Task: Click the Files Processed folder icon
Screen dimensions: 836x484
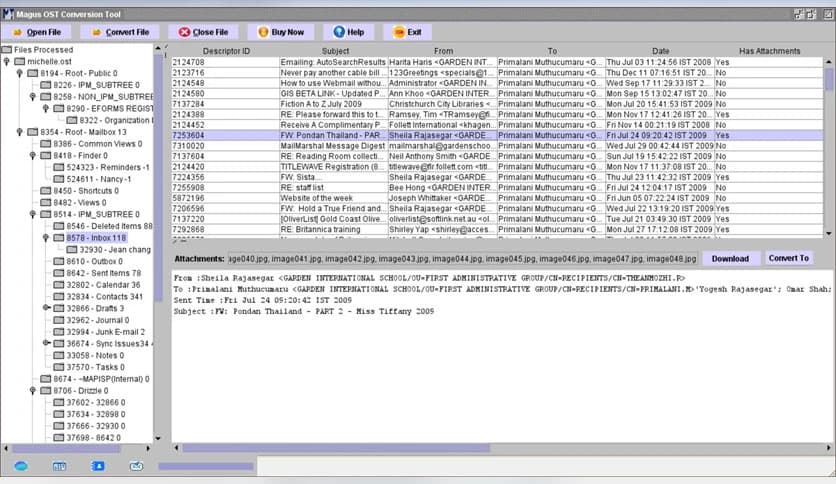Action: pyautogui.click(x=7, y=50)
